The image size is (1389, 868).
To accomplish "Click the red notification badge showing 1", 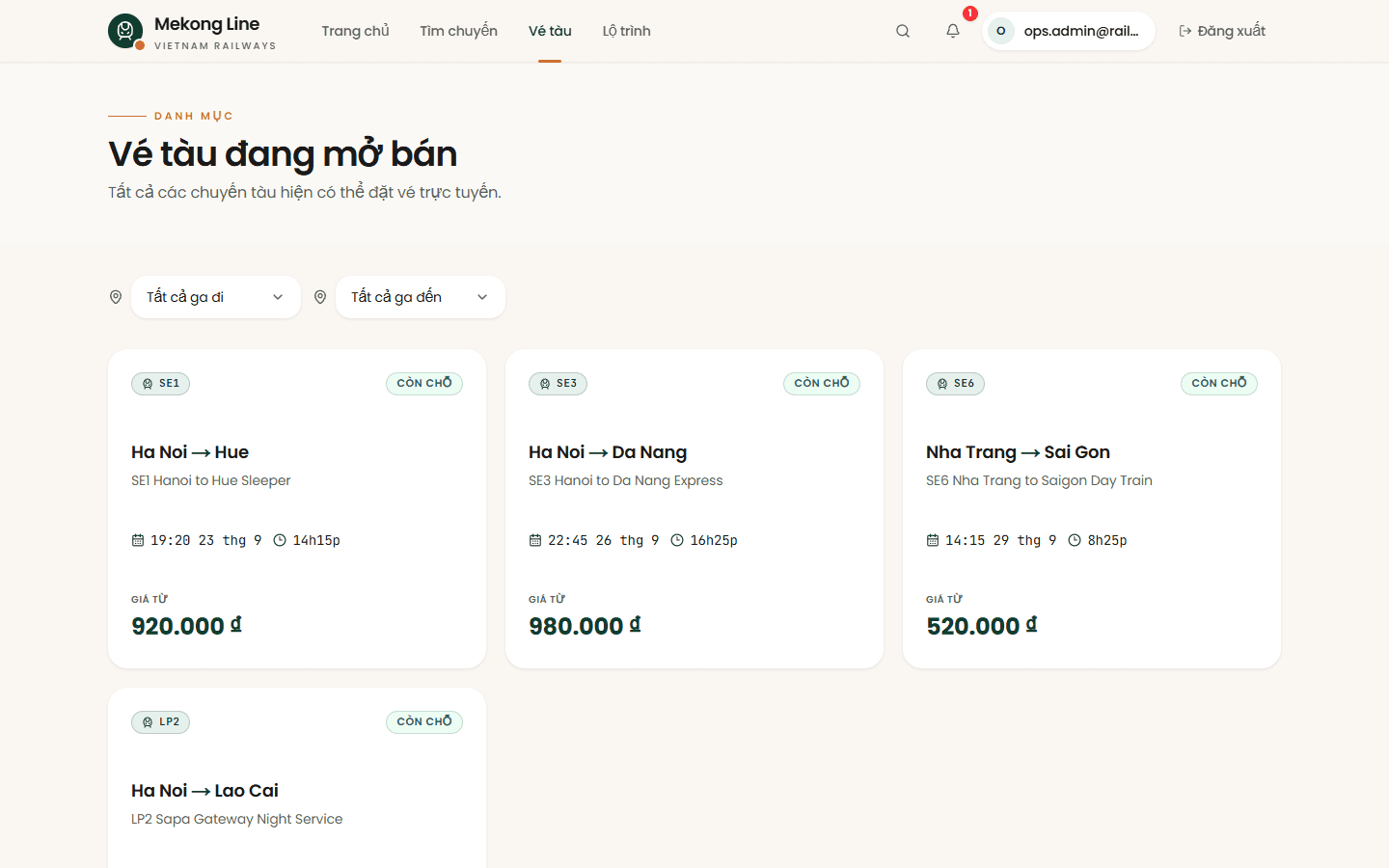I will coord(970,14).
